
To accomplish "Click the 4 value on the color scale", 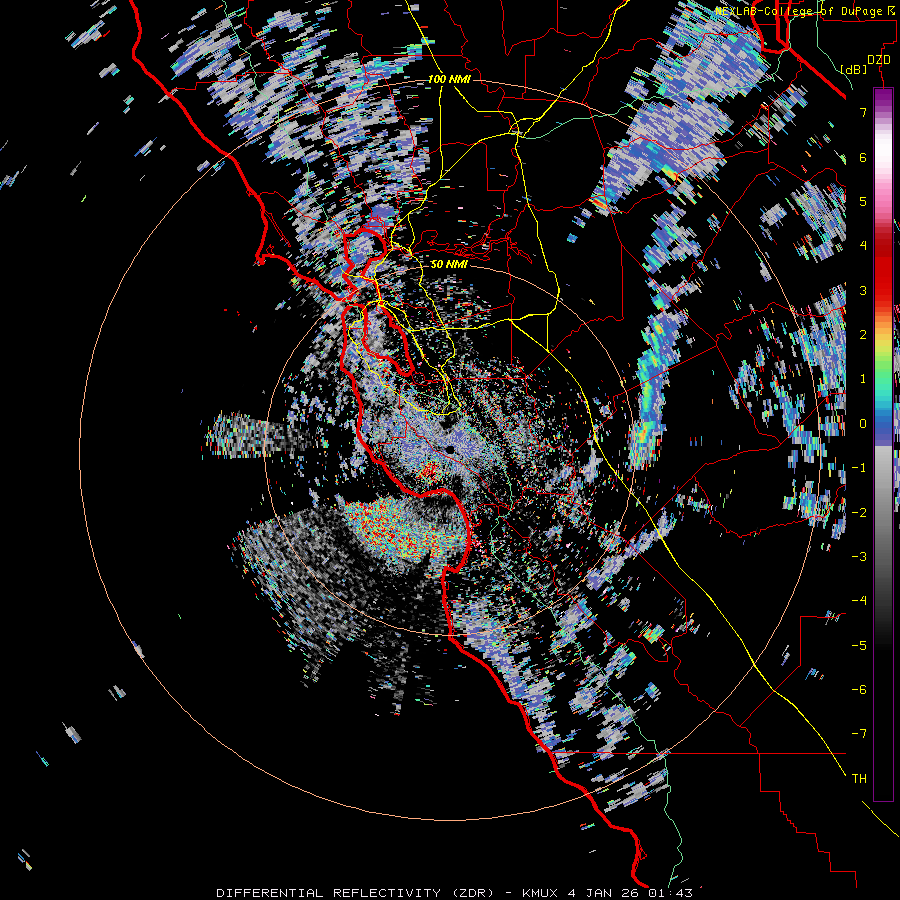I will [x=863, y=246].
